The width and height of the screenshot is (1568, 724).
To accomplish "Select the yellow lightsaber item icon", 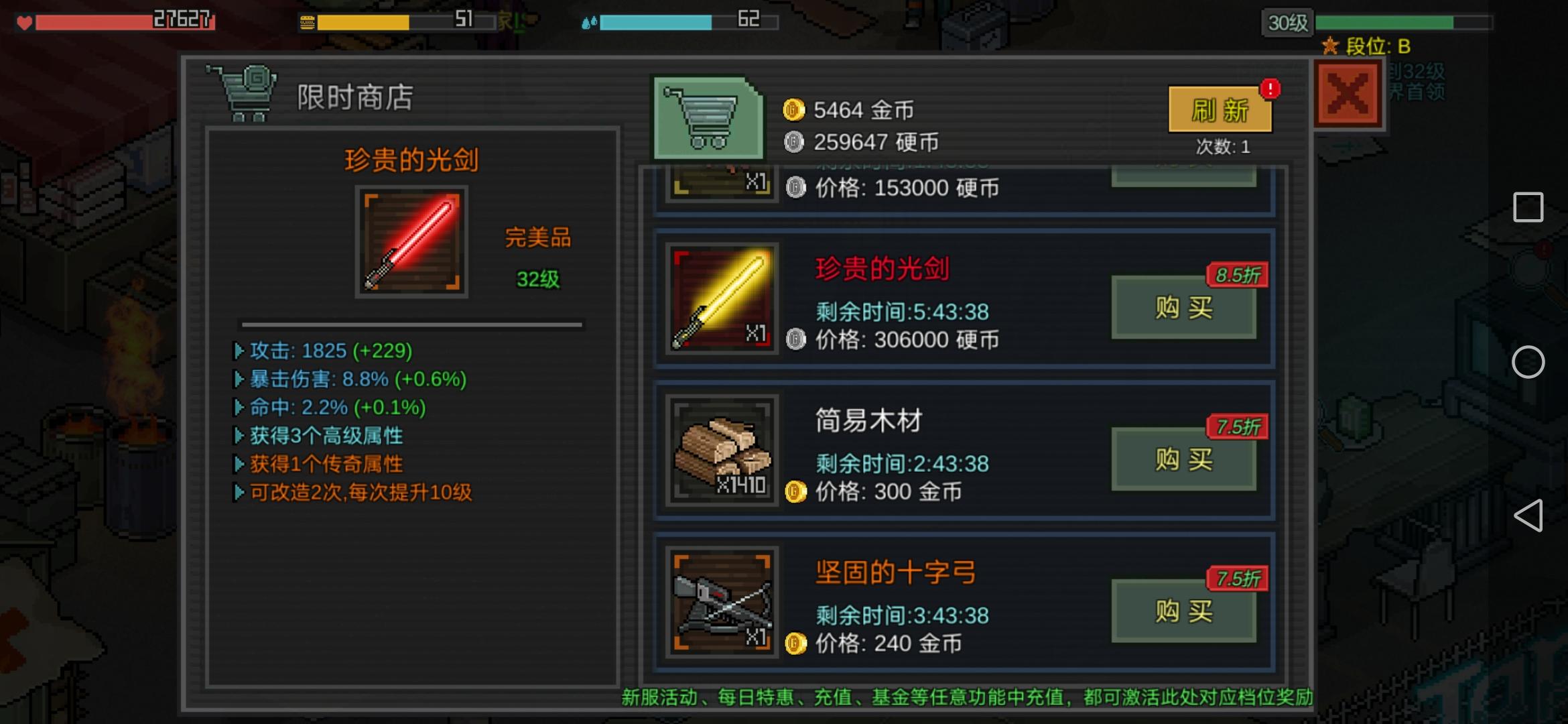I will tap(722, 298).
